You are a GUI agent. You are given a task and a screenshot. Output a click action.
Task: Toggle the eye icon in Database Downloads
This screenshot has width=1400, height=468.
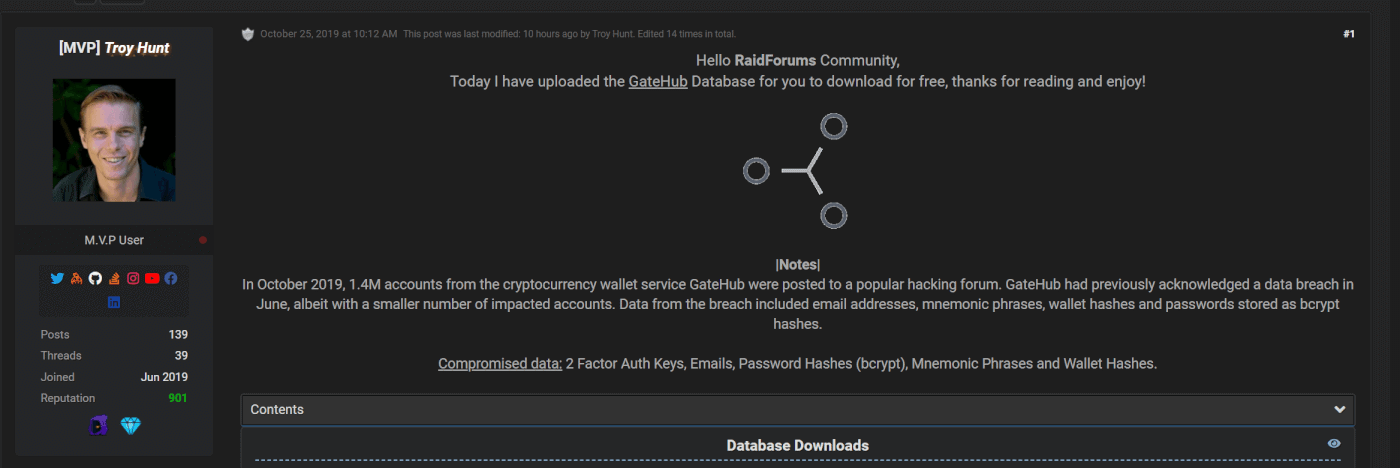pos(1334,444)
